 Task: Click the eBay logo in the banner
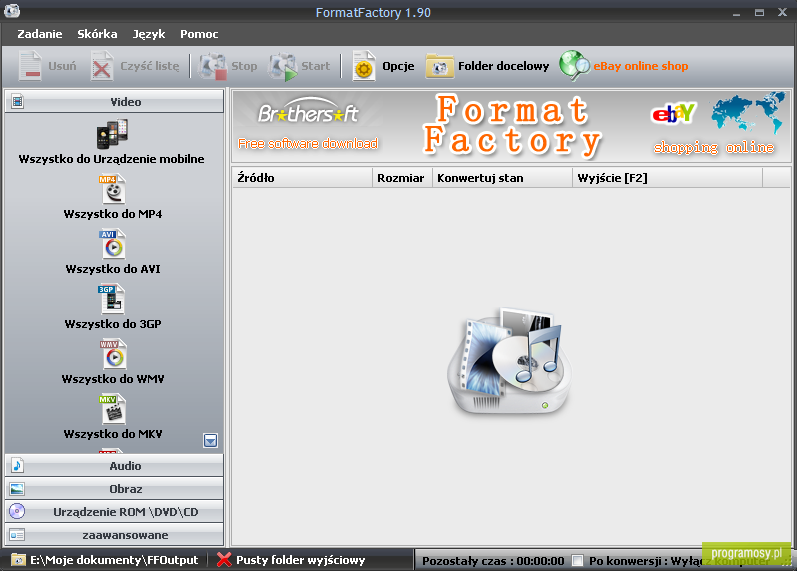(674, 113)
